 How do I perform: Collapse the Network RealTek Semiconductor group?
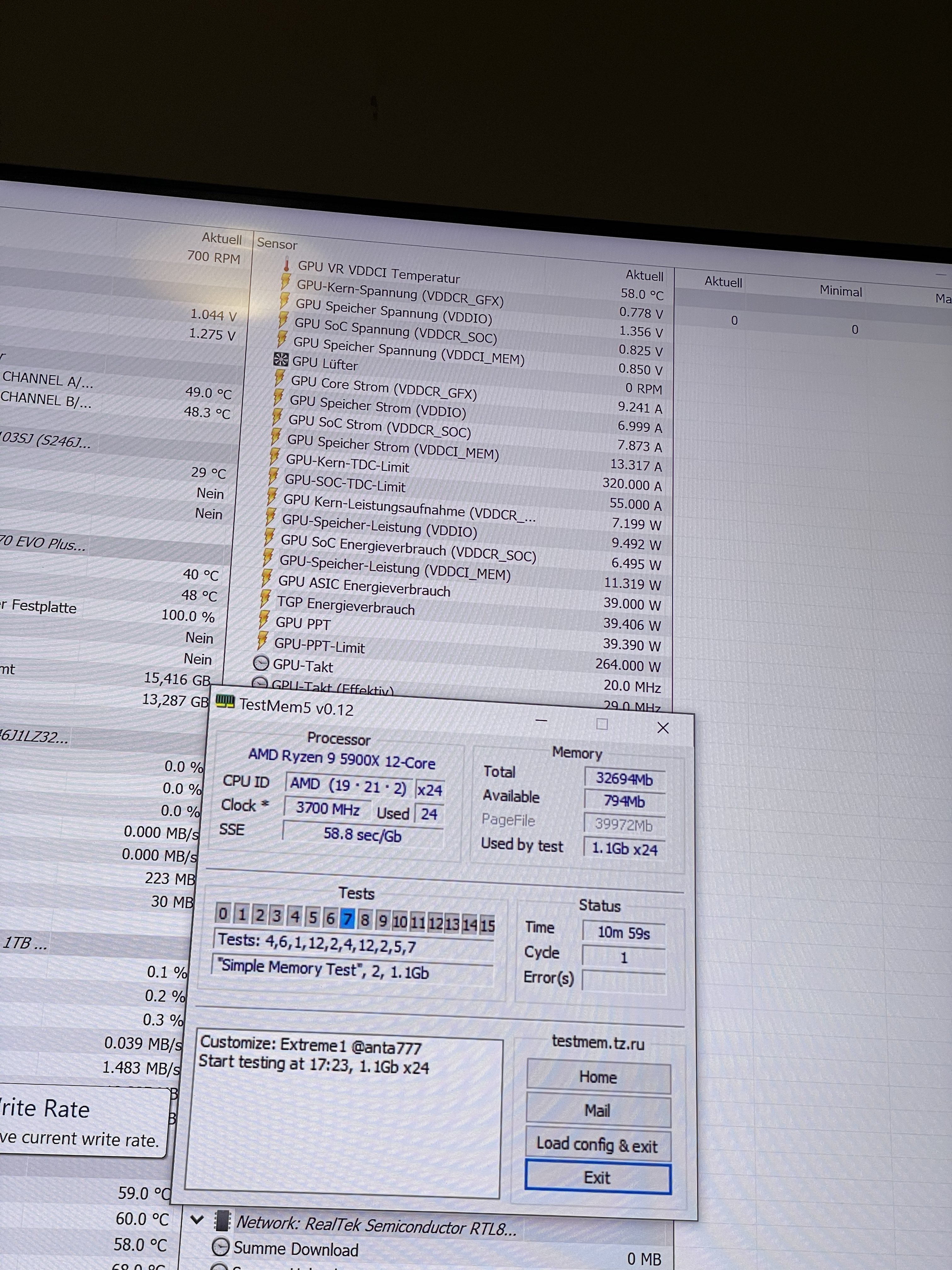click(x=197, y=1220)
